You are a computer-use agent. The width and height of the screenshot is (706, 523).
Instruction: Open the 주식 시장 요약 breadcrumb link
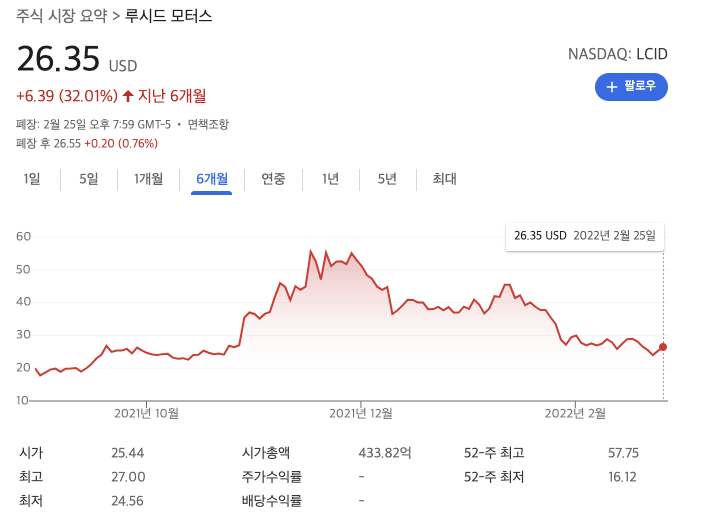click(62, 16)
